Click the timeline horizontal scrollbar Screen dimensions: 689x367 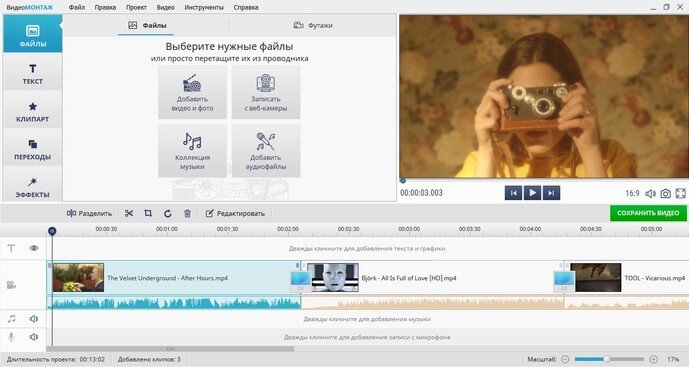[170, 349]
